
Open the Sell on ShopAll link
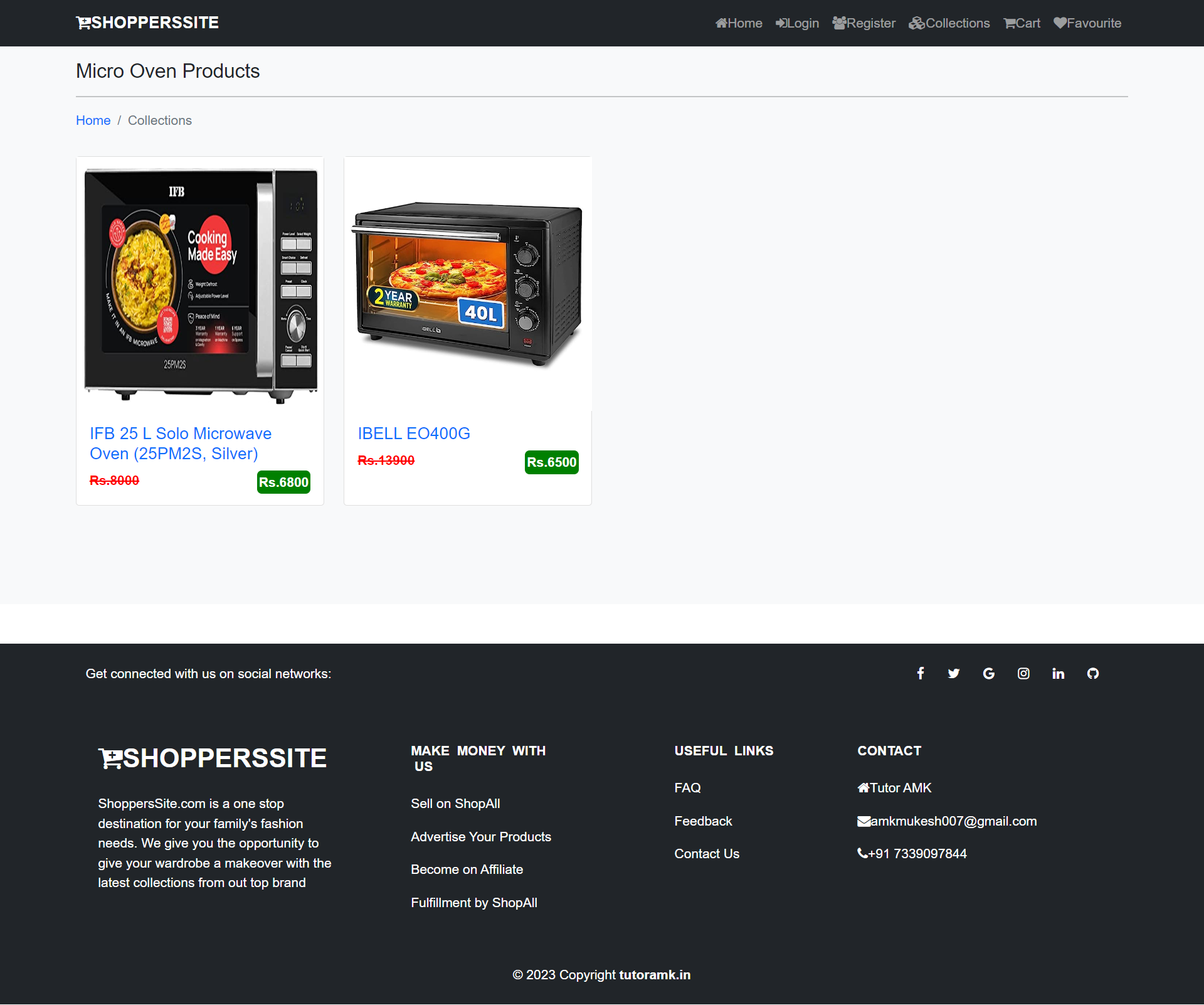[x=455, y=804]
